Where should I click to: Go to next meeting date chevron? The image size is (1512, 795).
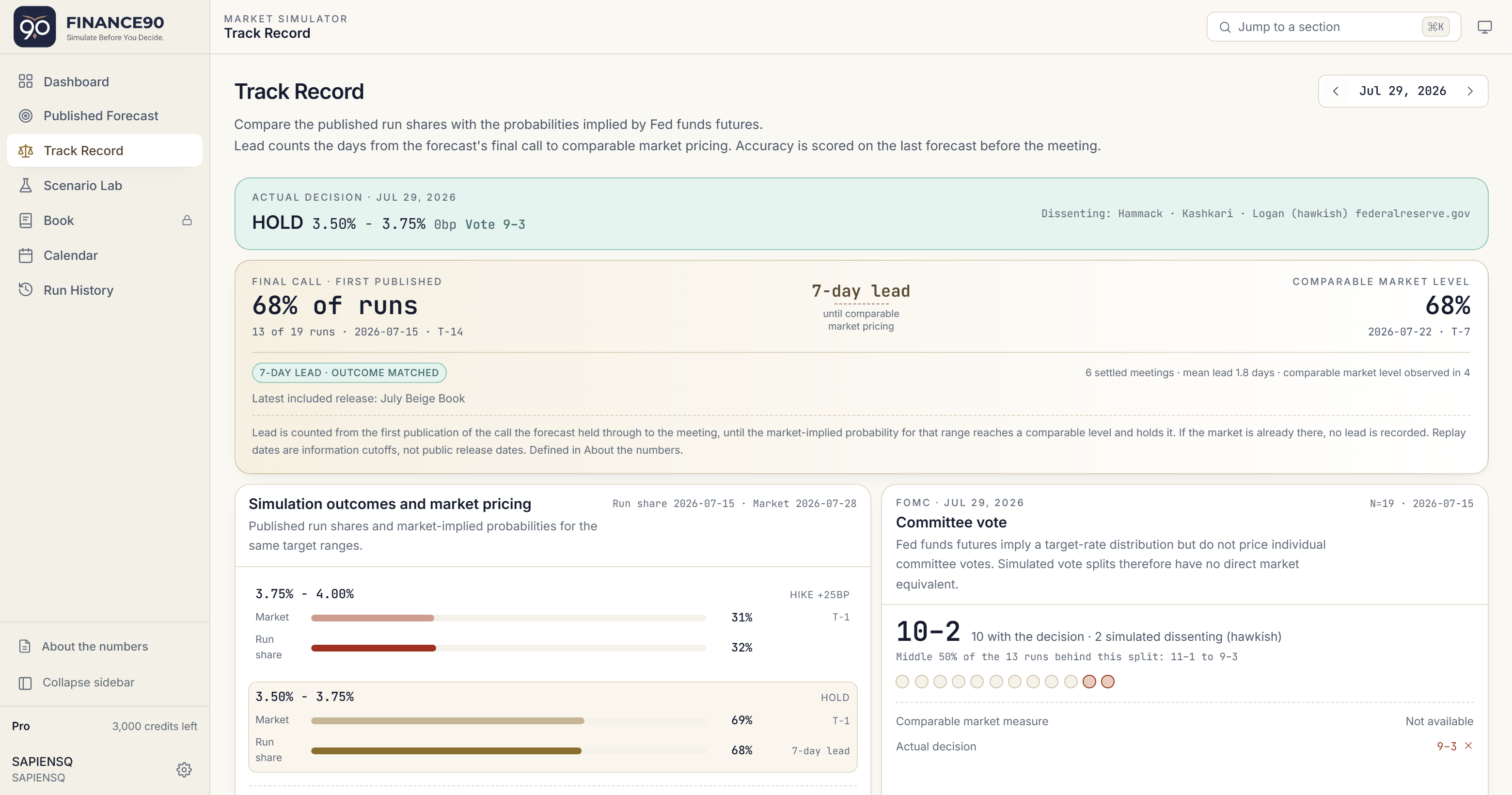click(1470, 91)
